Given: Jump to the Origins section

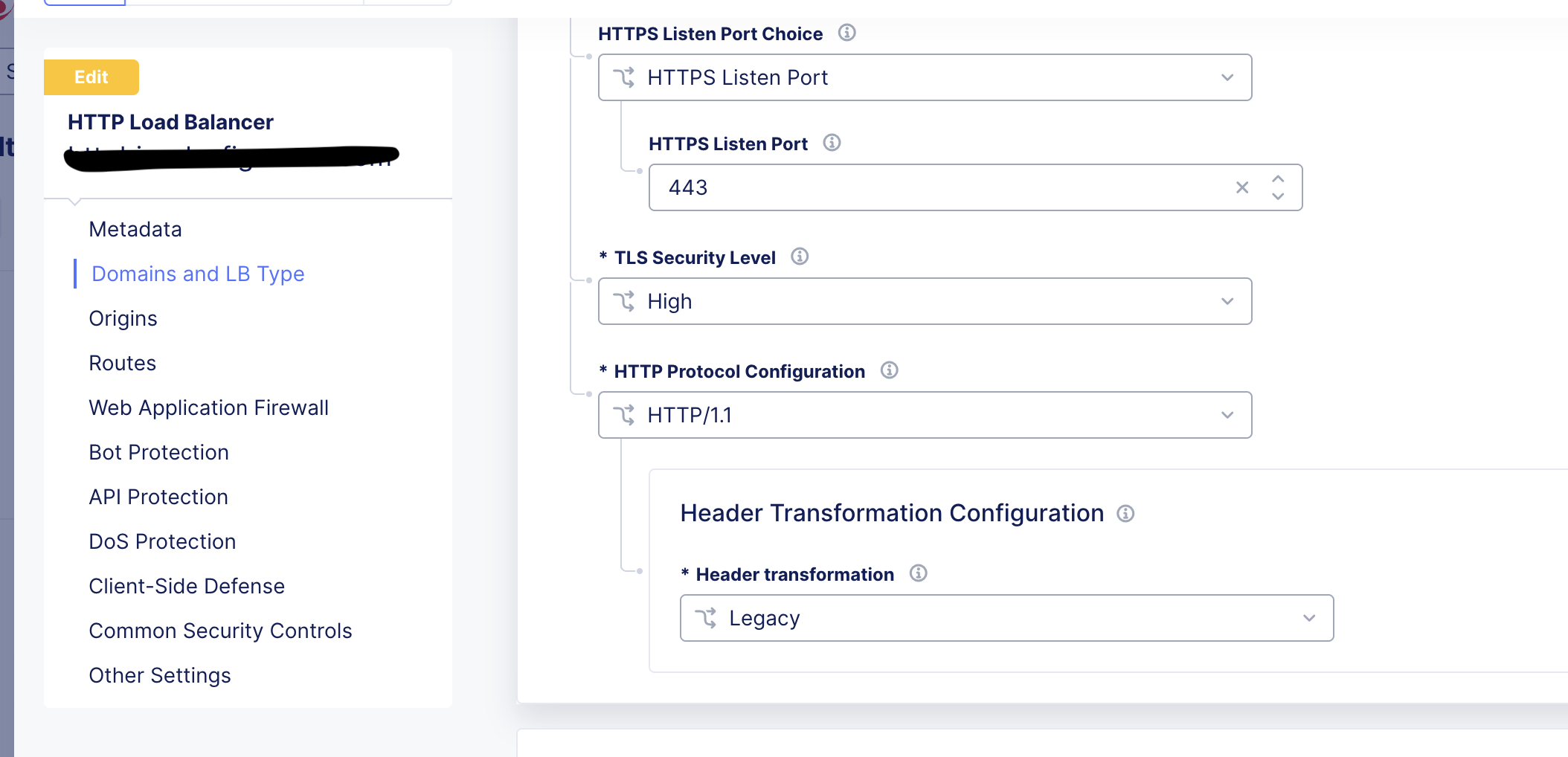Looking at the screenshot, I should coord(123,318).
